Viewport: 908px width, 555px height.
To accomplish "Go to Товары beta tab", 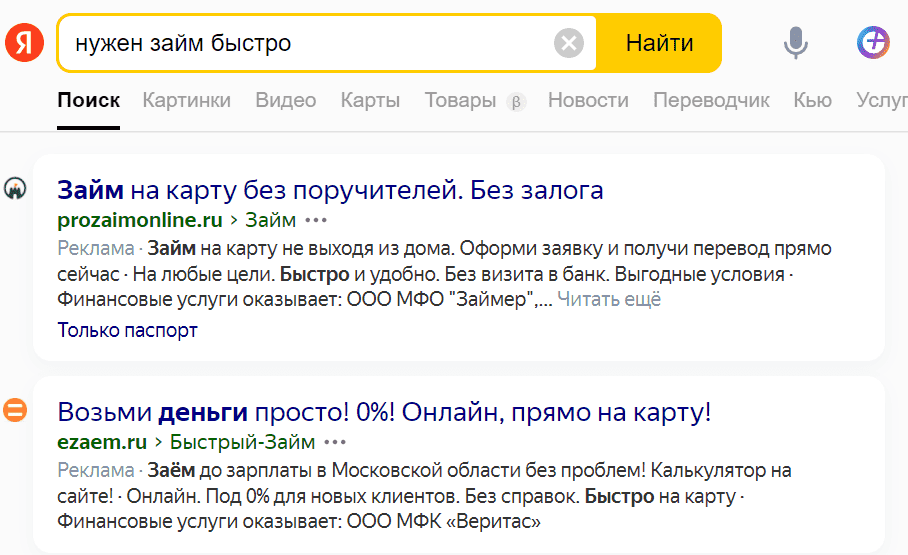I will pyautogui.click(x=475, y=101).
